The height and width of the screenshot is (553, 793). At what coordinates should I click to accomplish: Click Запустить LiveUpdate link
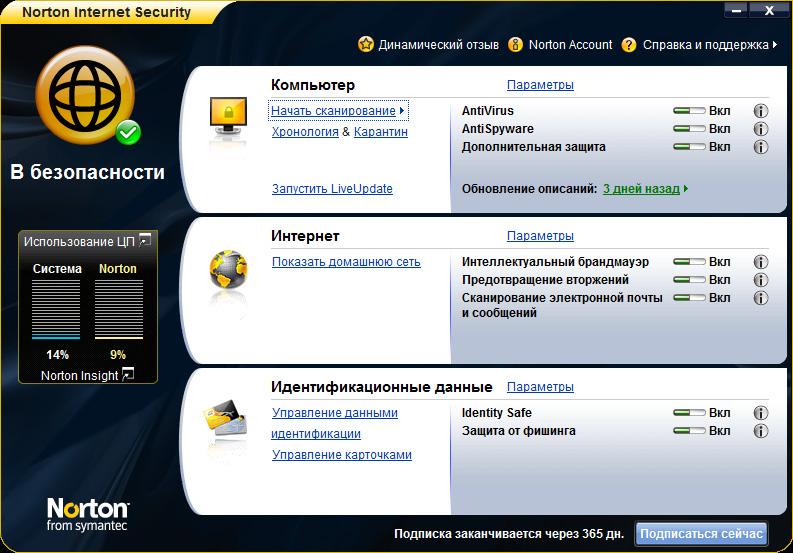pyautogui.click(x=332, y=189)
